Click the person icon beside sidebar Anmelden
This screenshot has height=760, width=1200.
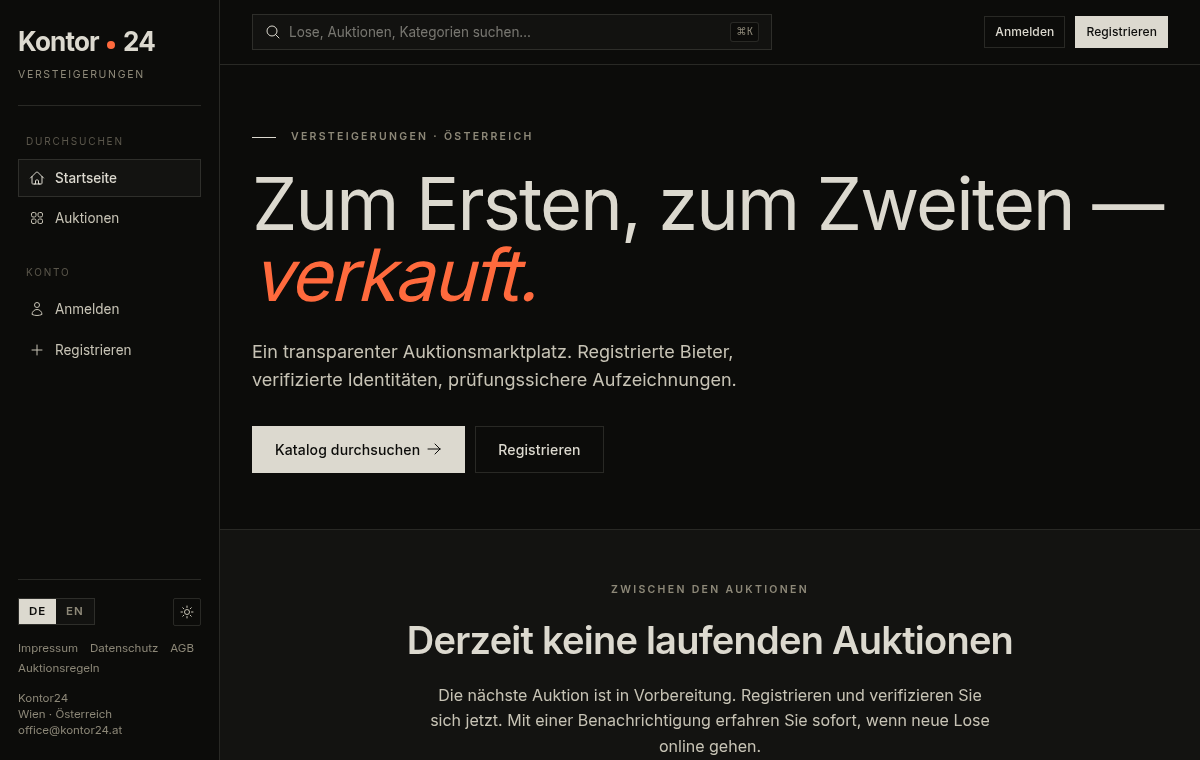point(37,309)
